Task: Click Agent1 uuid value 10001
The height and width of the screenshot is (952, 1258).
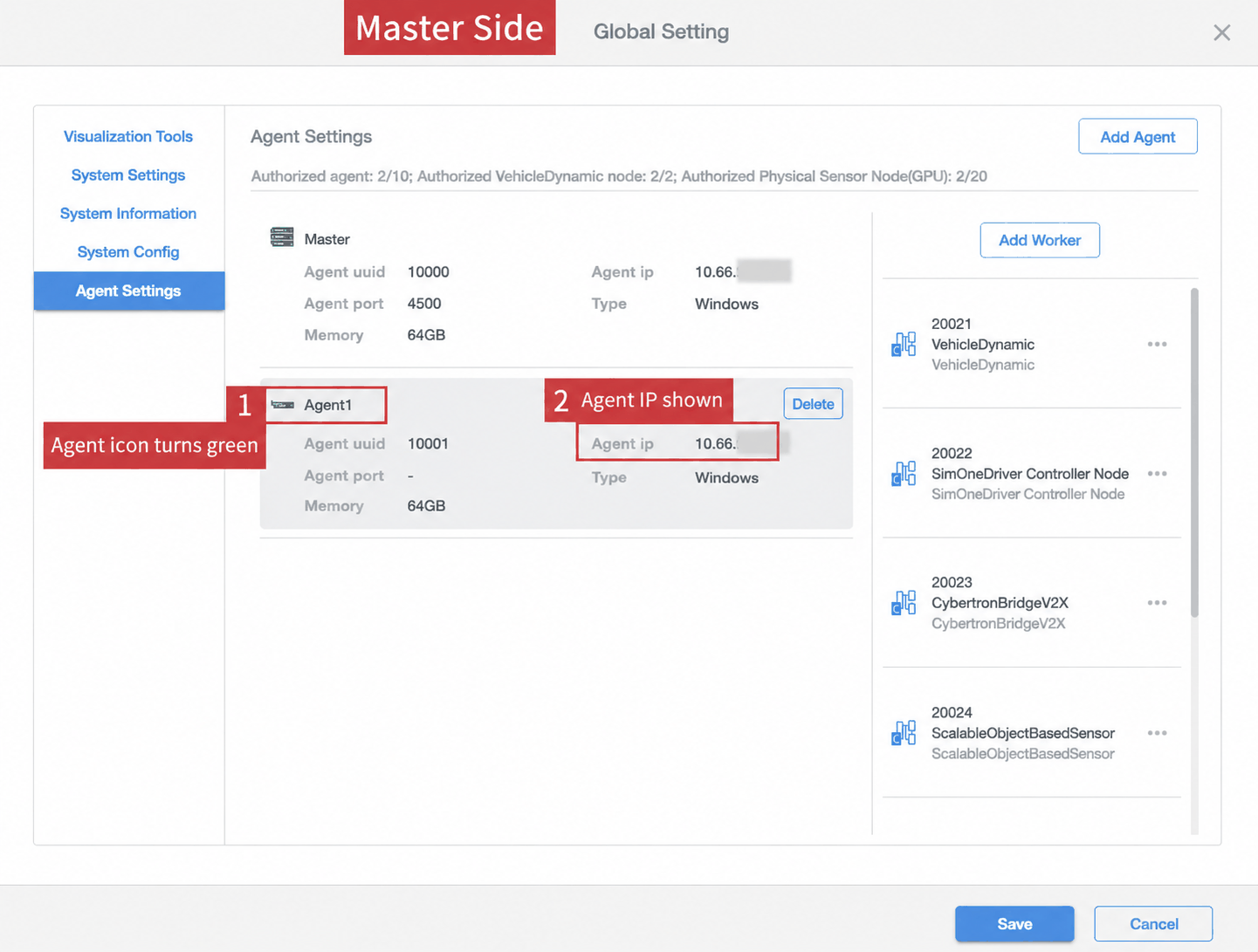Action: (x=428, y=443)
